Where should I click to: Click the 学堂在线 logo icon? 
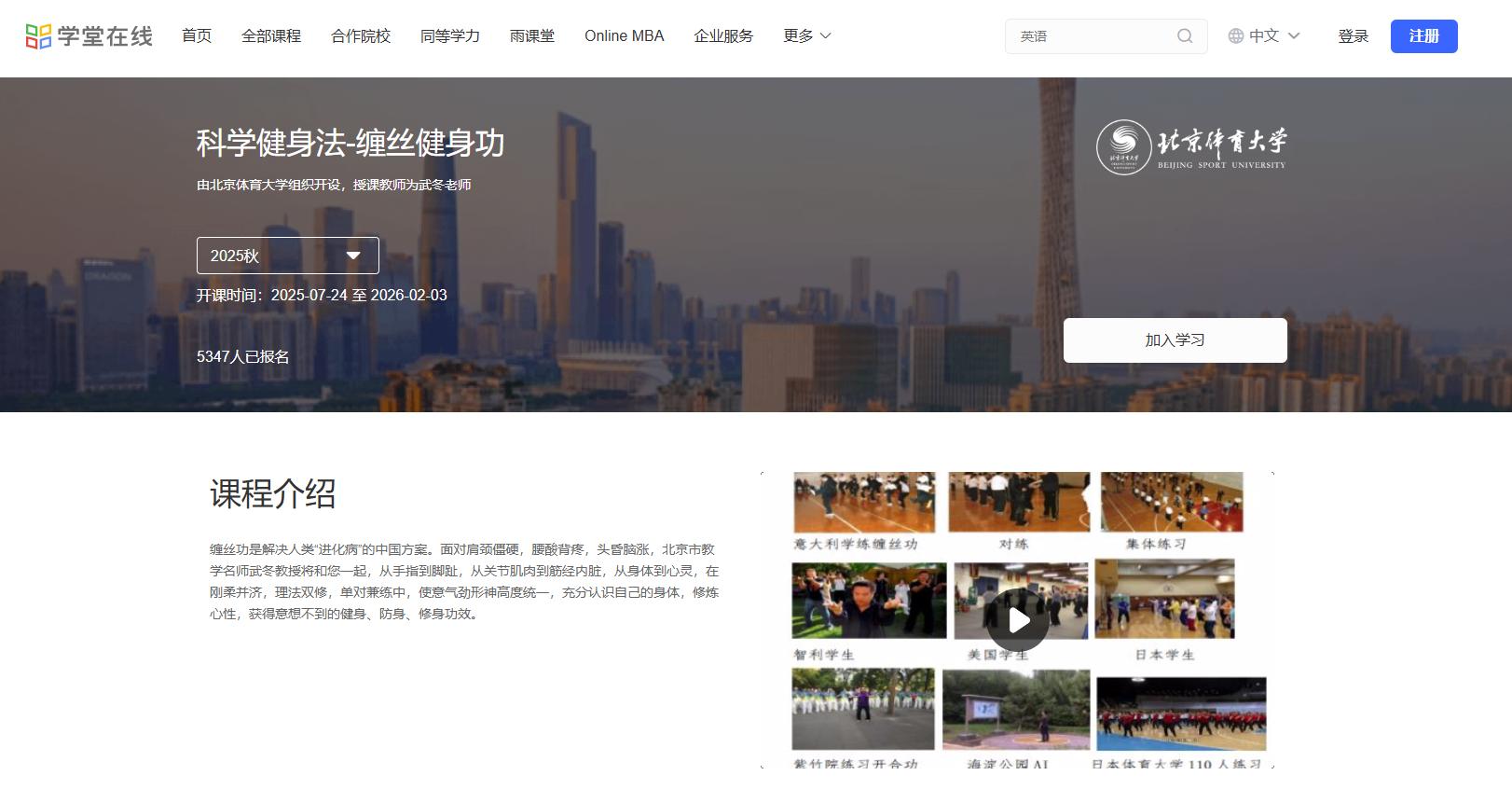pos(38,36)
